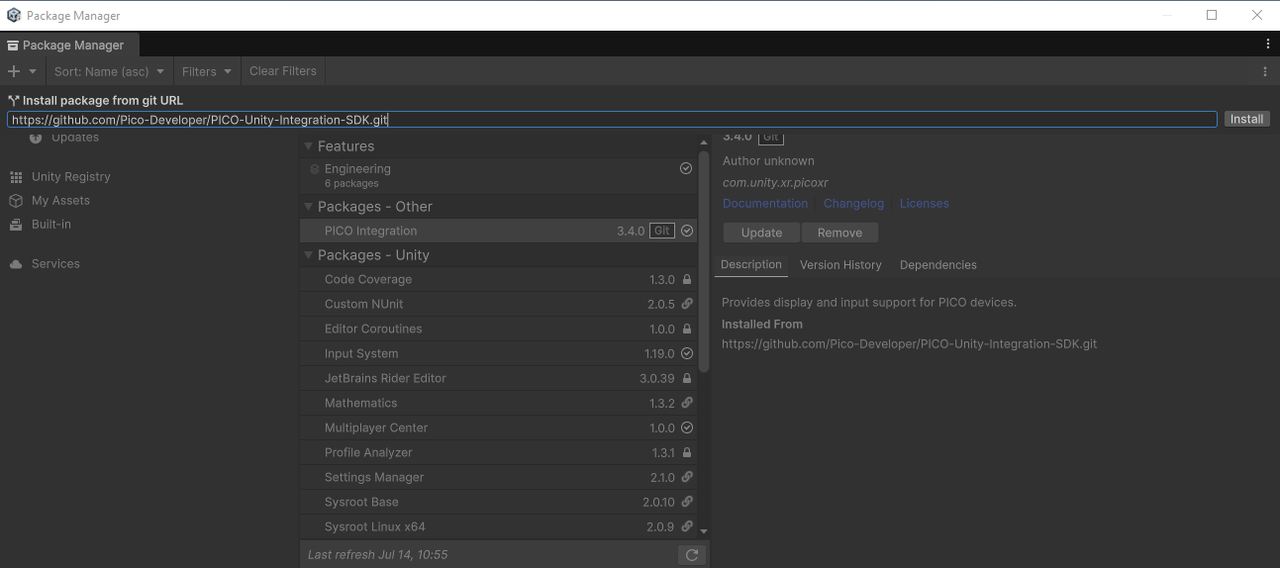Click the Clear Filters button
Screen dimensions: 1280x568
click(x=283, y=71)
